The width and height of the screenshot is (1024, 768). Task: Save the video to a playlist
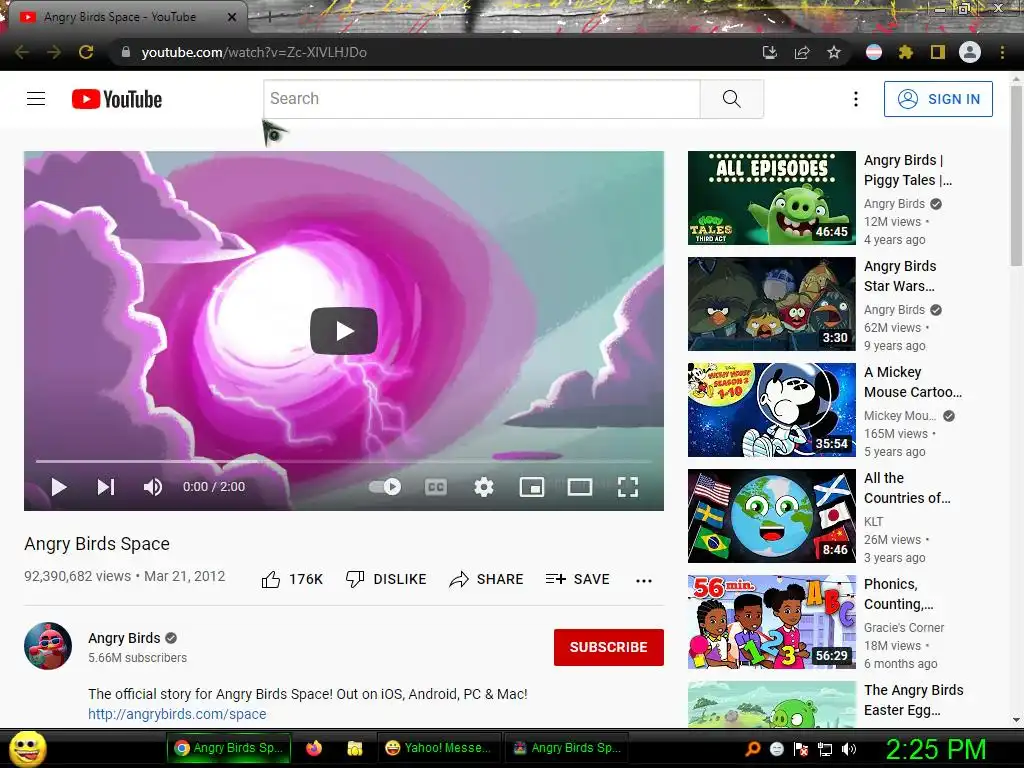tap(577, 579)
